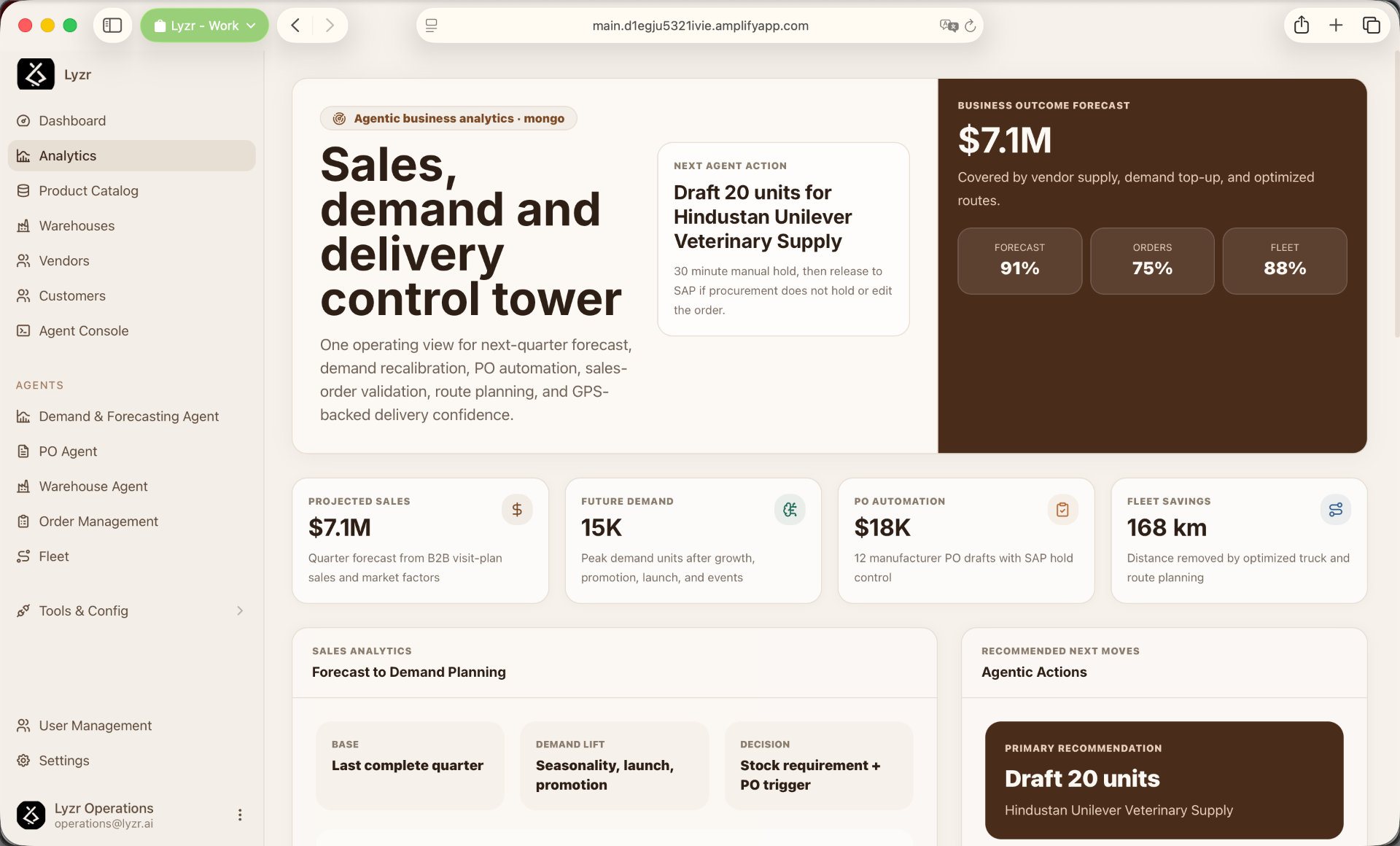Image resolution: width=1400 pixels, height=846 pixels.
Task: Open the Product Catalog page
Action: click(x=131, y=191)
